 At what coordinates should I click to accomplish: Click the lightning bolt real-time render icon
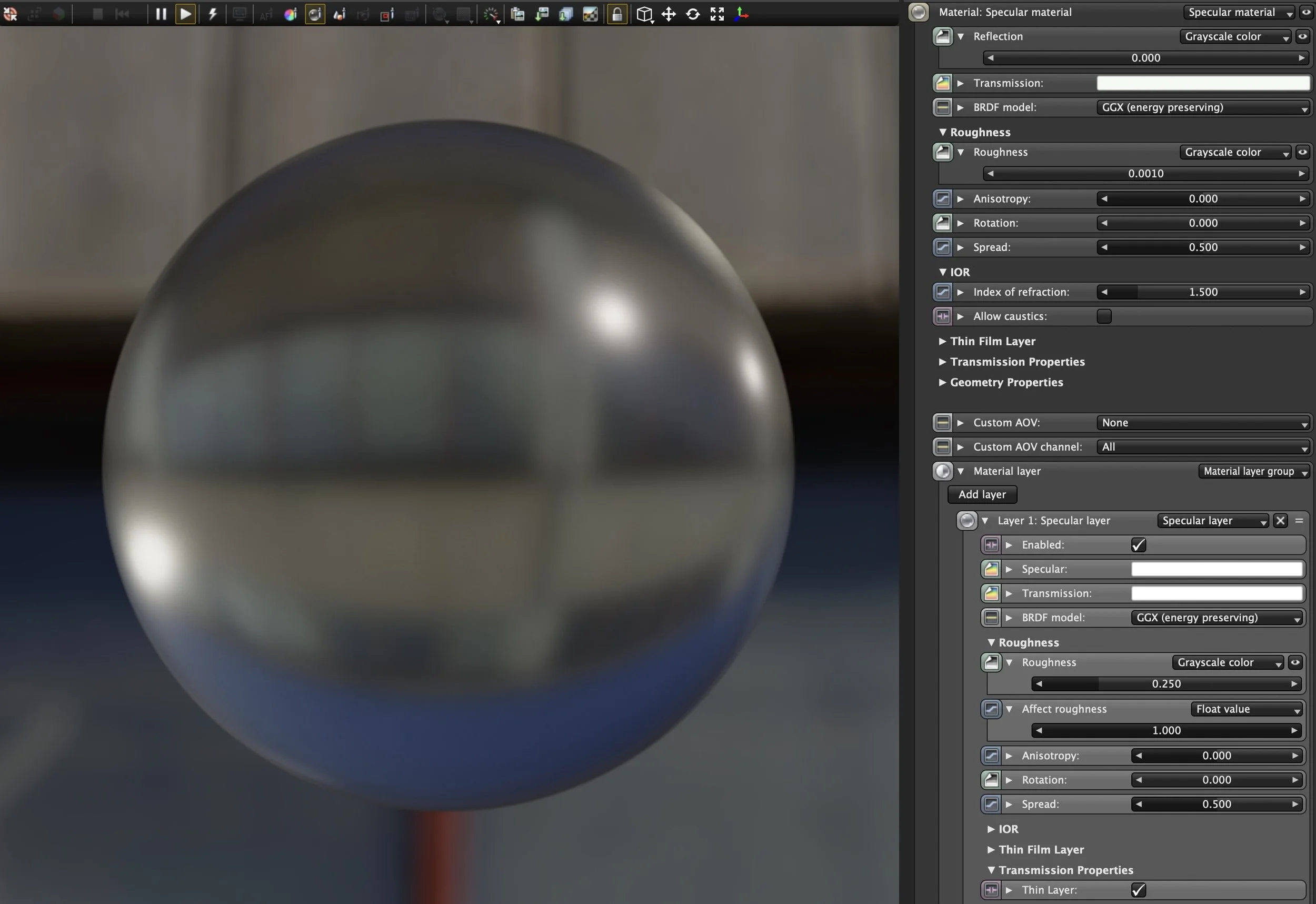pos(213,14)
